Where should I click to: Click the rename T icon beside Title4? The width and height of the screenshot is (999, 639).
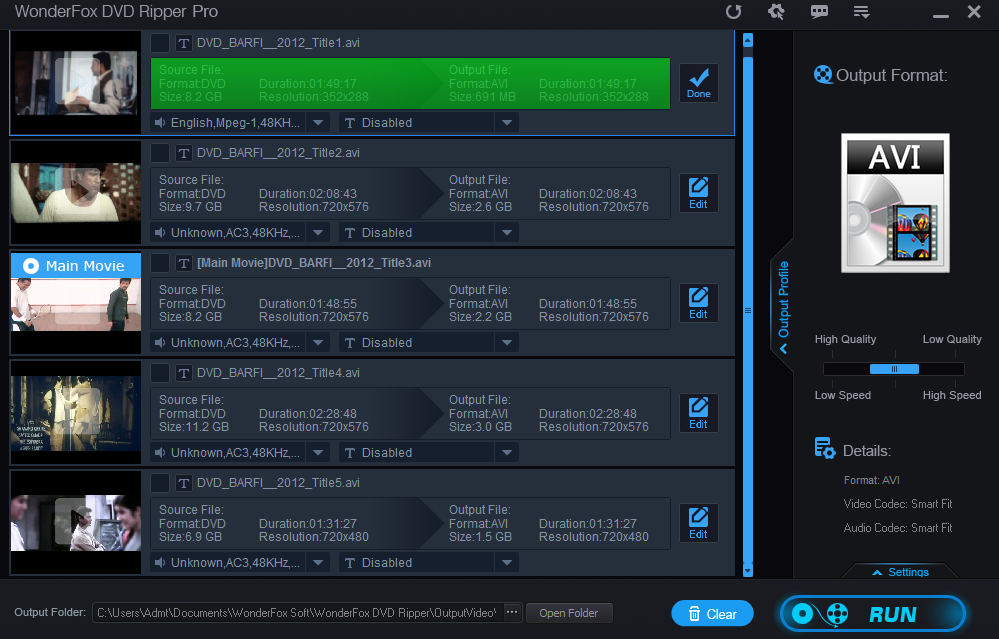point(184,373)
